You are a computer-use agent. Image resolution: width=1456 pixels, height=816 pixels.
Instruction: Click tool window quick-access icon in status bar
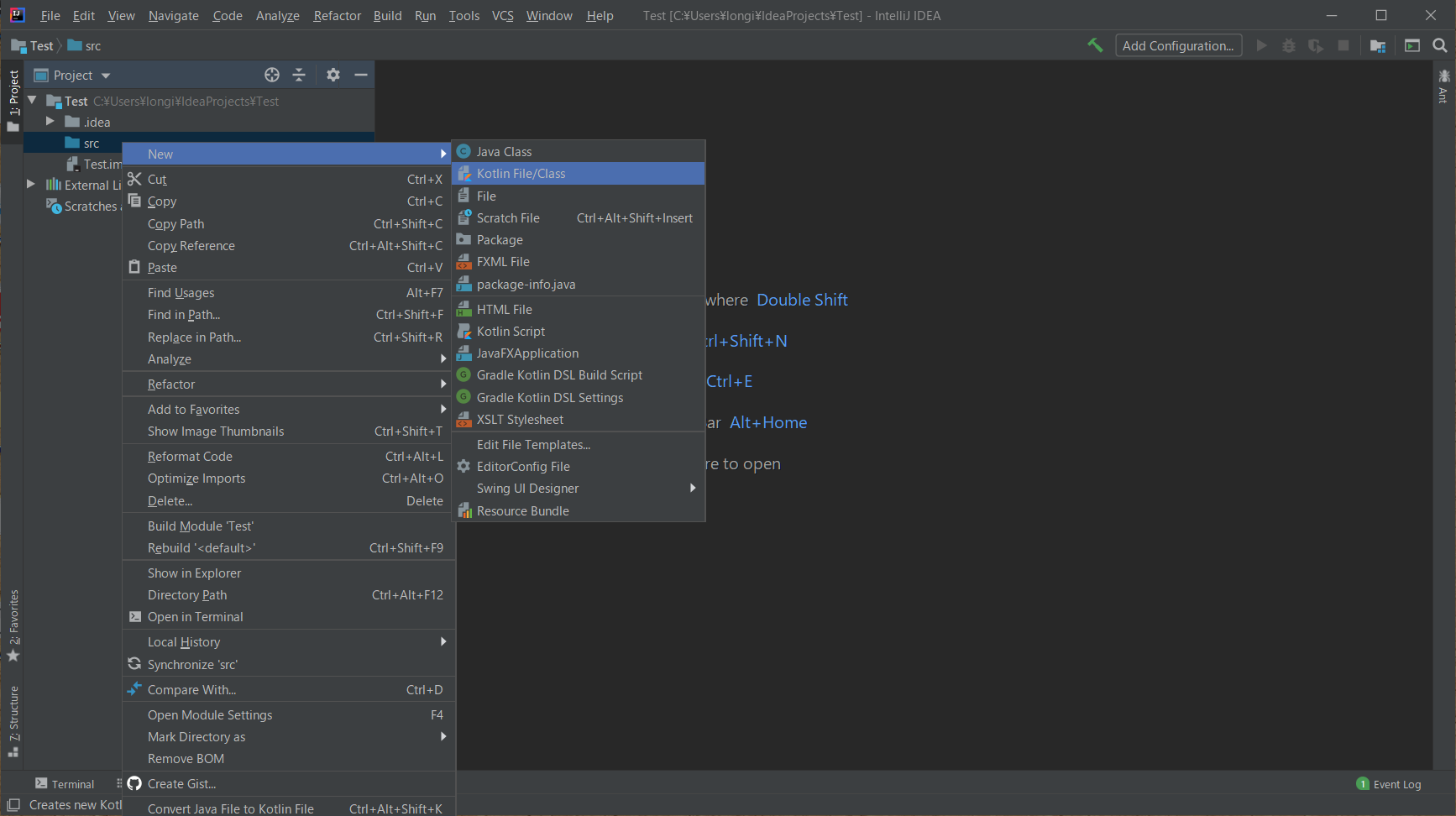(13, 805)
